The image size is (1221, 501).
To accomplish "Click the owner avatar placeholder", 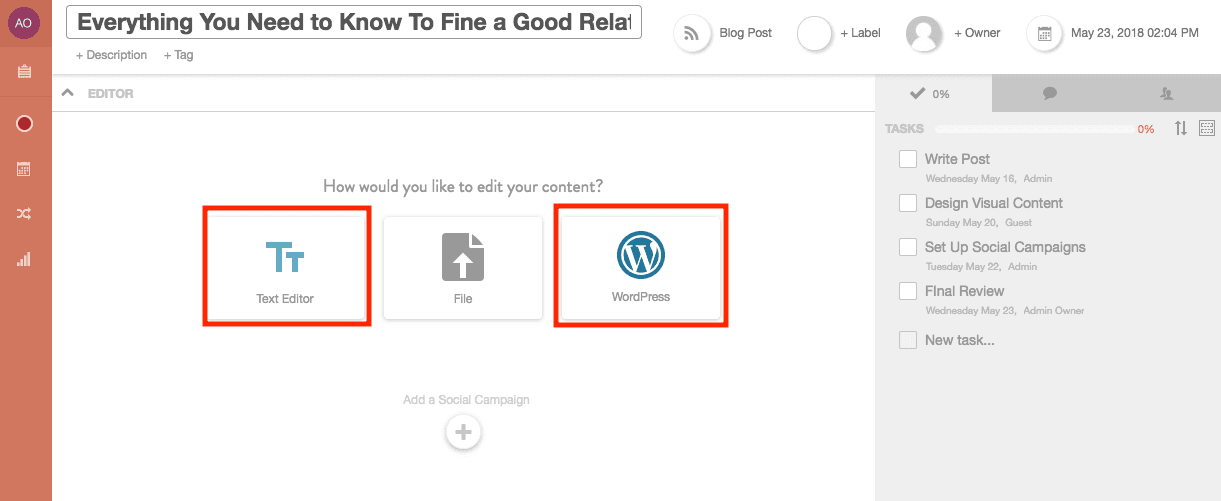I will coord(924,34).
